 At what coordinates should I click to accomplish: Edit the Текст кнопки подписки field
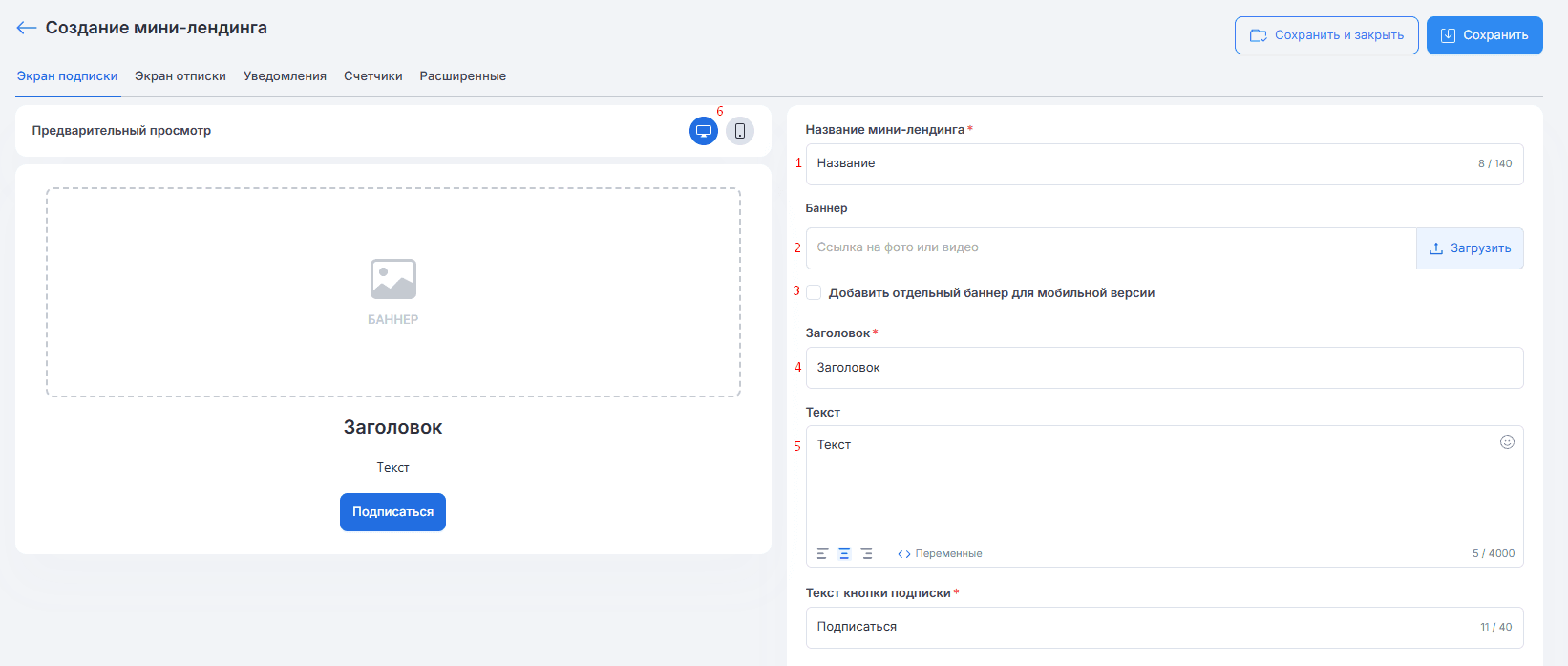pyautogui.click(x=1164, y=628)
